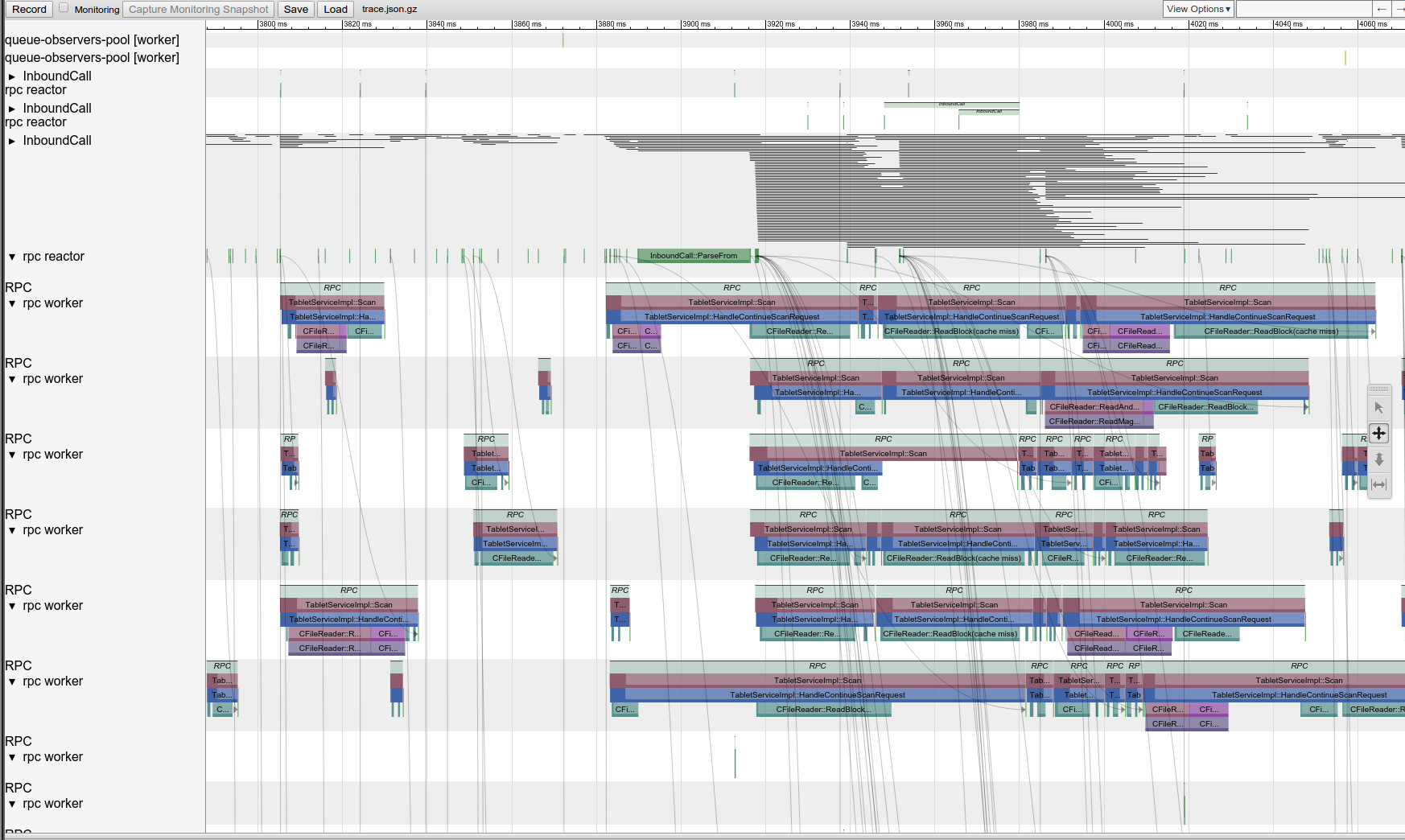This screenshot has width=1405, height=840.
Task: Focus the search input field next to View Options
Action: (x=1304, y=9)
